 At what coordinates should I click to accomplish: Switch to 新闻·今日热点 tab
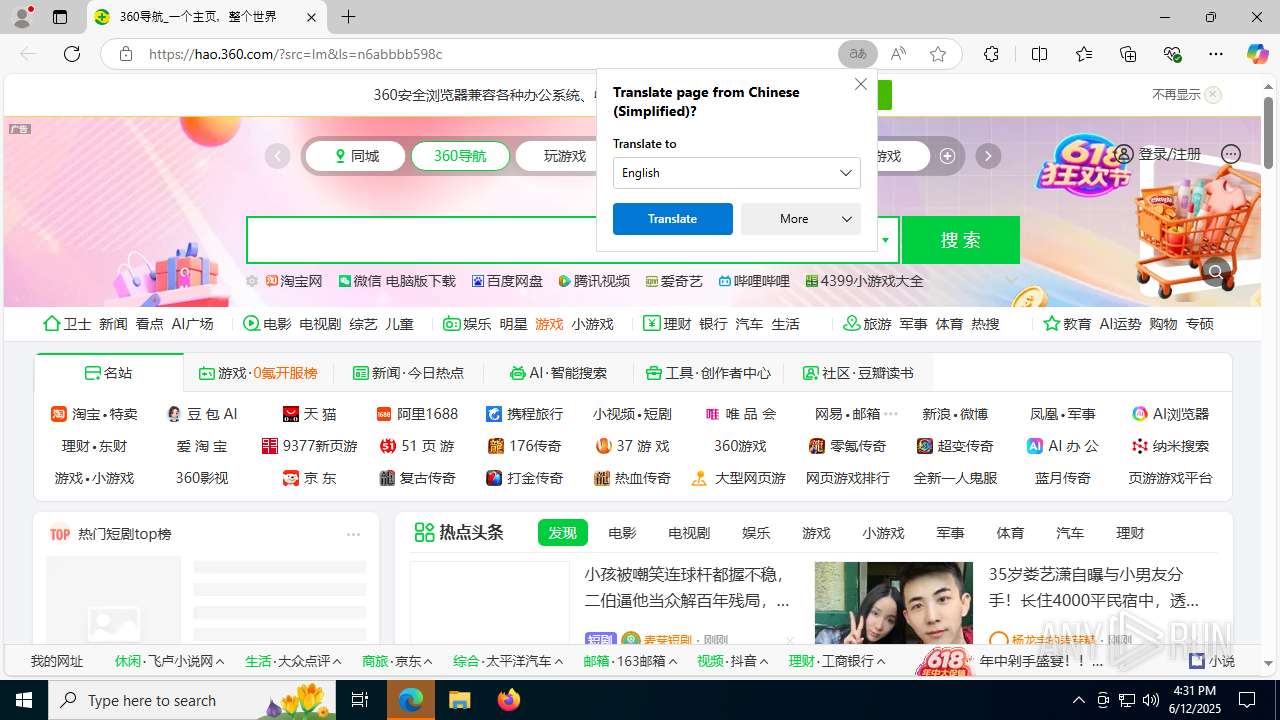[408, 373]
